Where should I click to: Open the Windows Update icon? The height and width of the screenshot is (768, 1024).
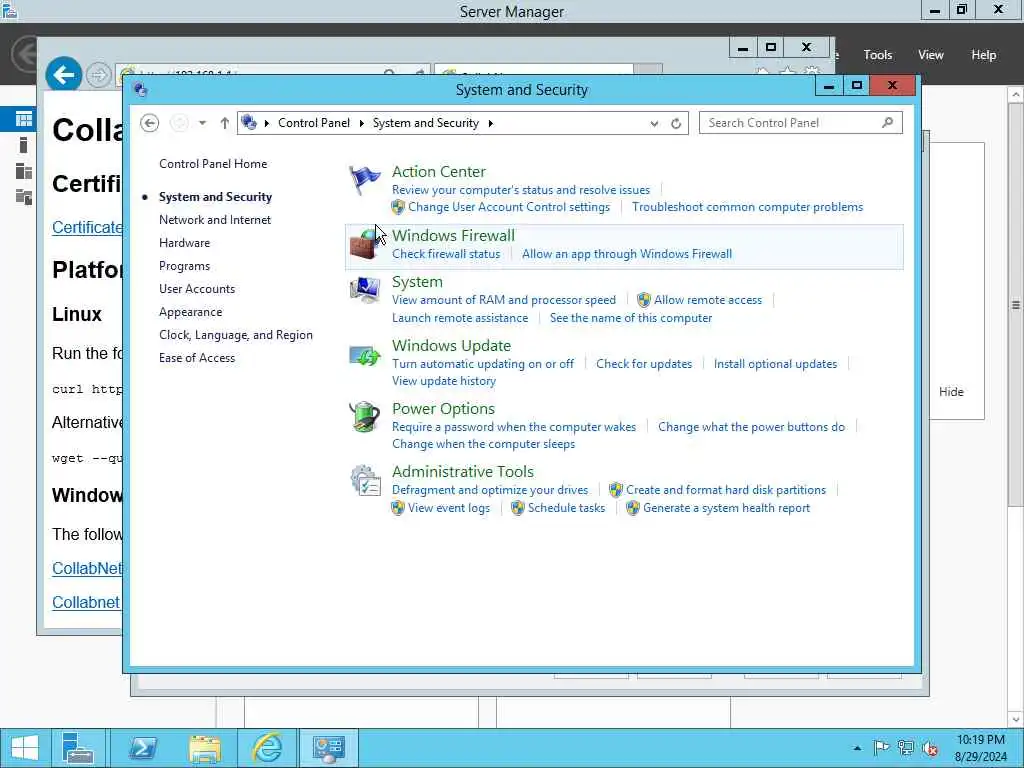click(364, 356)
